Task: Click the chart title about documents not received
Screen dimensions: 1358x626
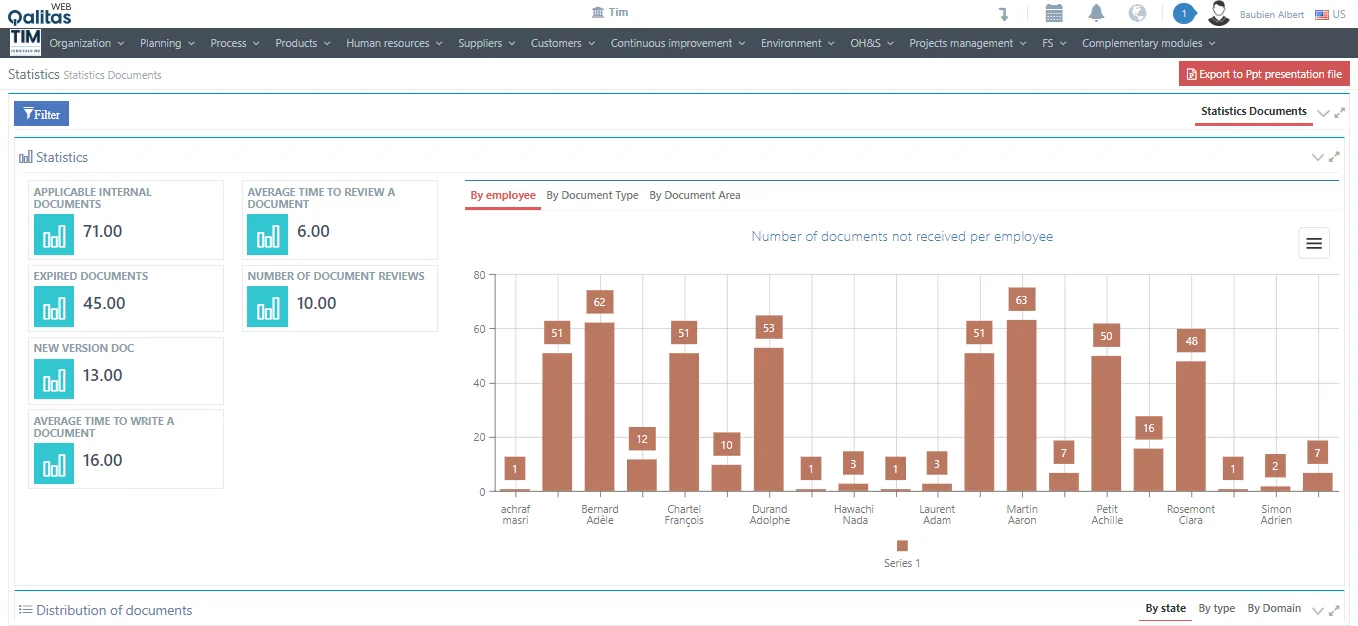Action: (902, 237)
